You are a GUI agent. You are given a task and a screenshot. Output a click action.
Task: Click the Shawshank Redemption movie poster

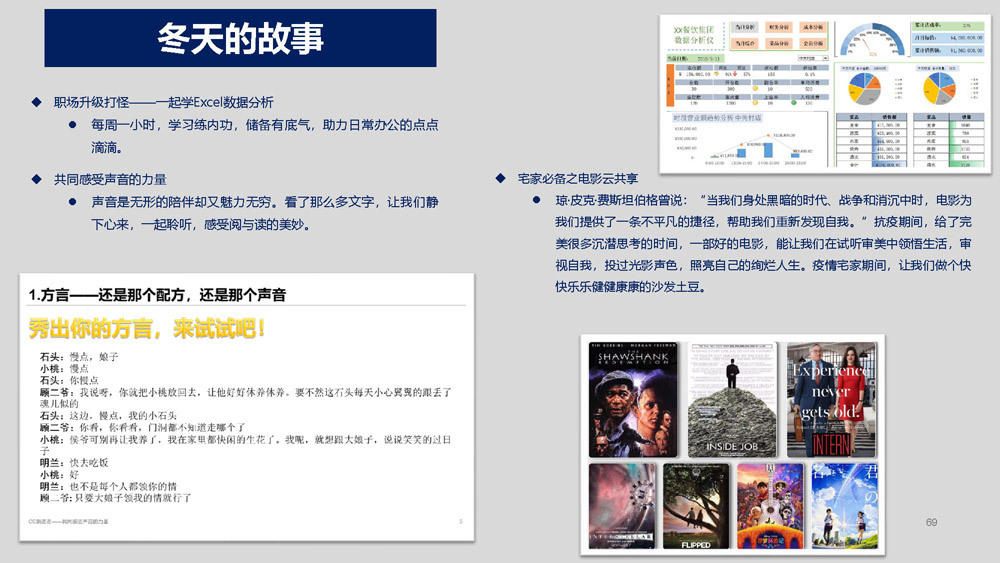click(633, 399)
